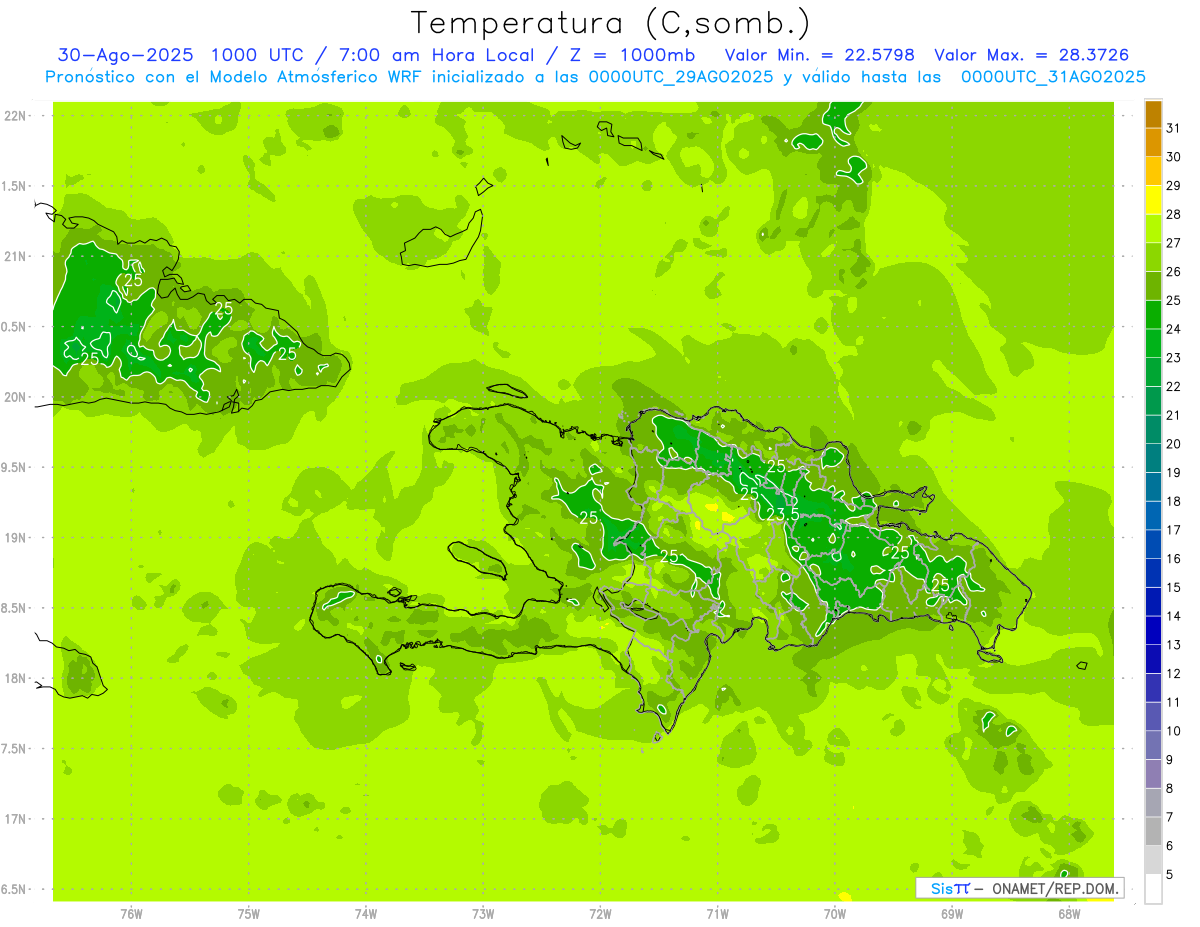1200x927 pixels.
Task: Click the '29' value in the color legend
Action: pyautogui.click(x=1174, y=186)
